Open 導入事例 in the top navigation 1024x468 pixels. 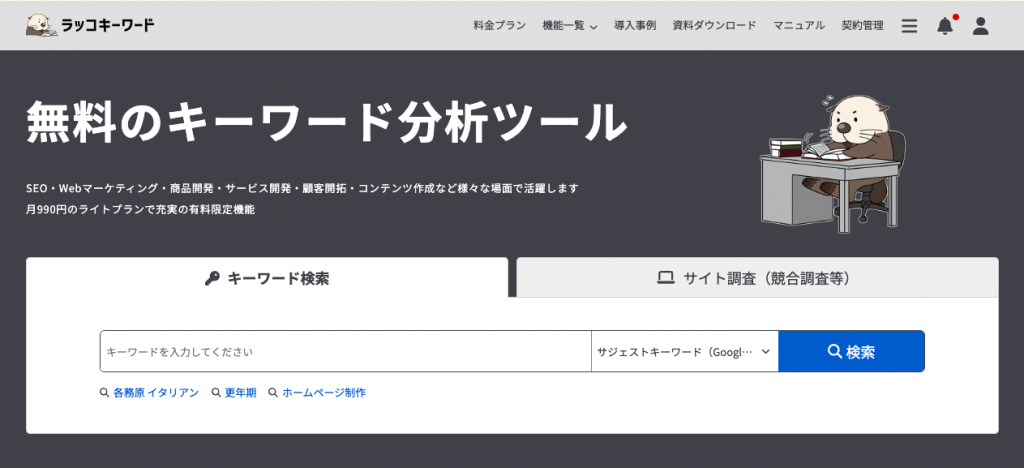635,25
